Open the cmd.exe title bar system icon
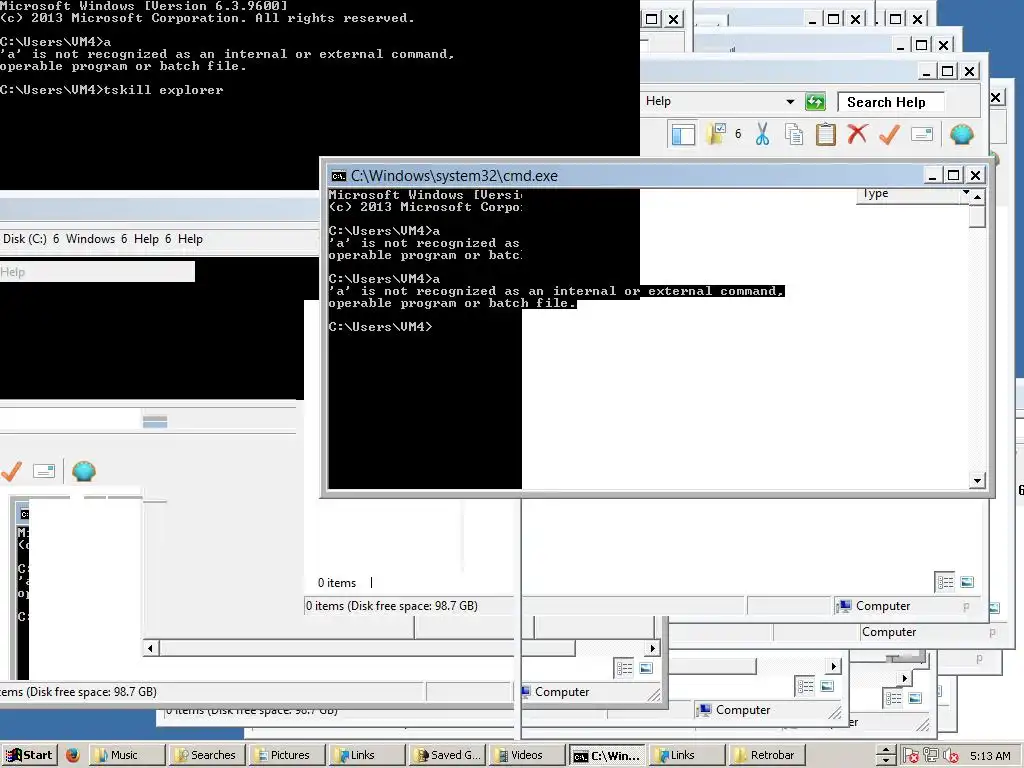1024x768 pixels. pos(338,176)
